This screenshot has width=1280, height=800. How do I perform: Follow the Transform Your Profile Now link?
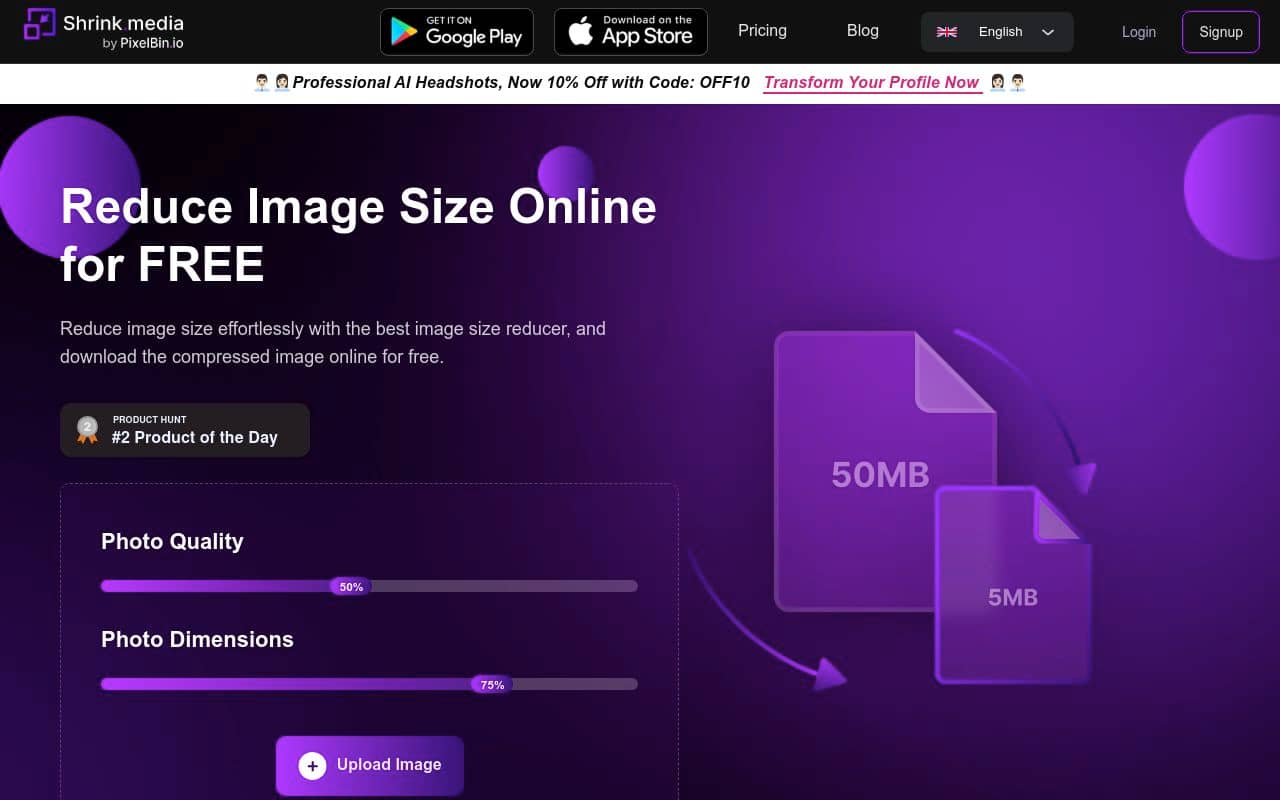pos(872,83)
